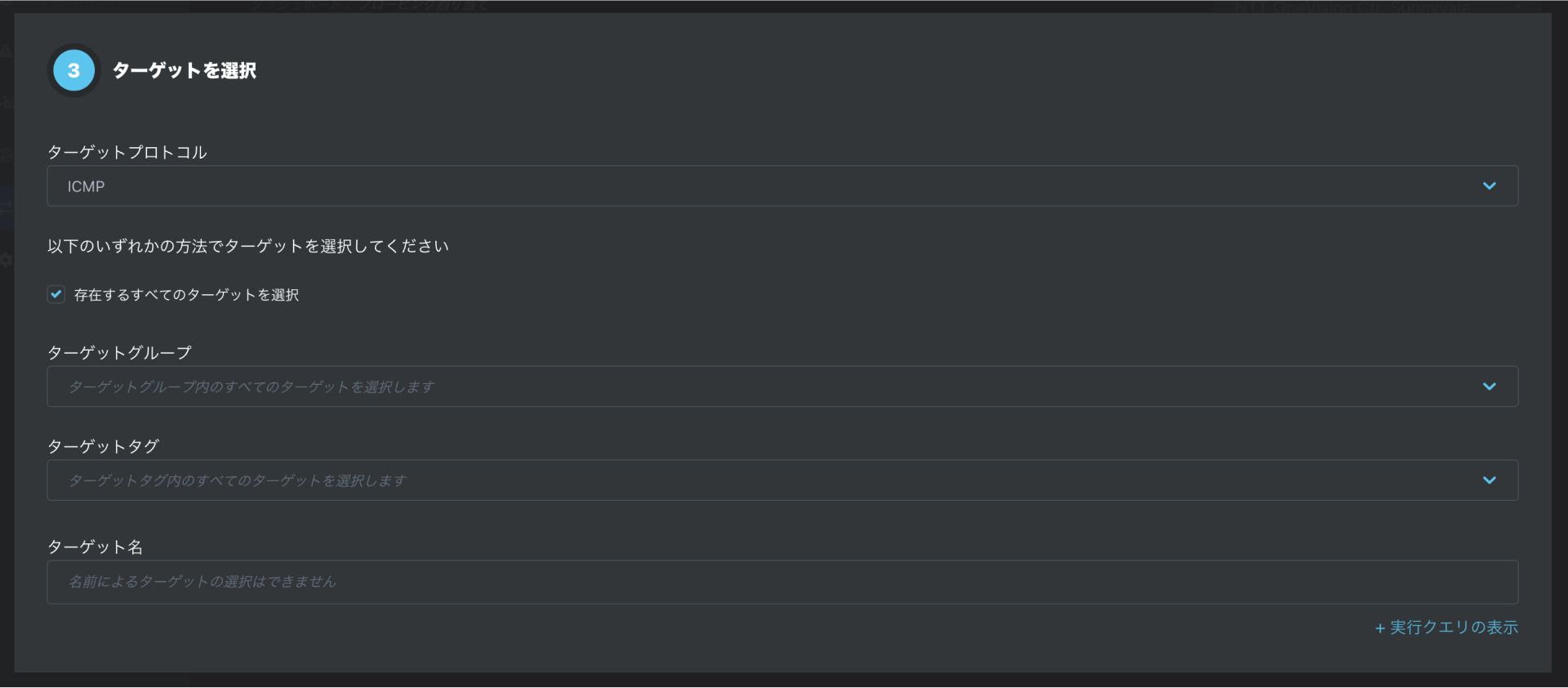Expand the ターゲットグループ dropdown field
The image size is (1568, 688).
tap(782, 386)
